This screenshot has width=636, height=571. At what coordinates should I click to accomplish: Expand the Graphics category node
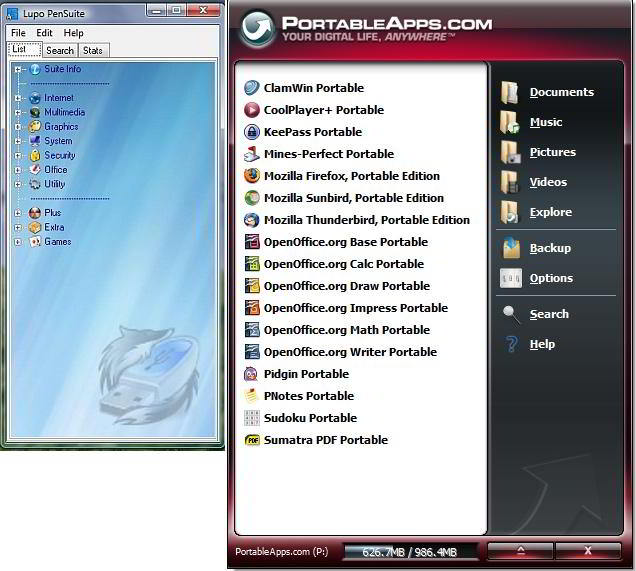point(17,127)
